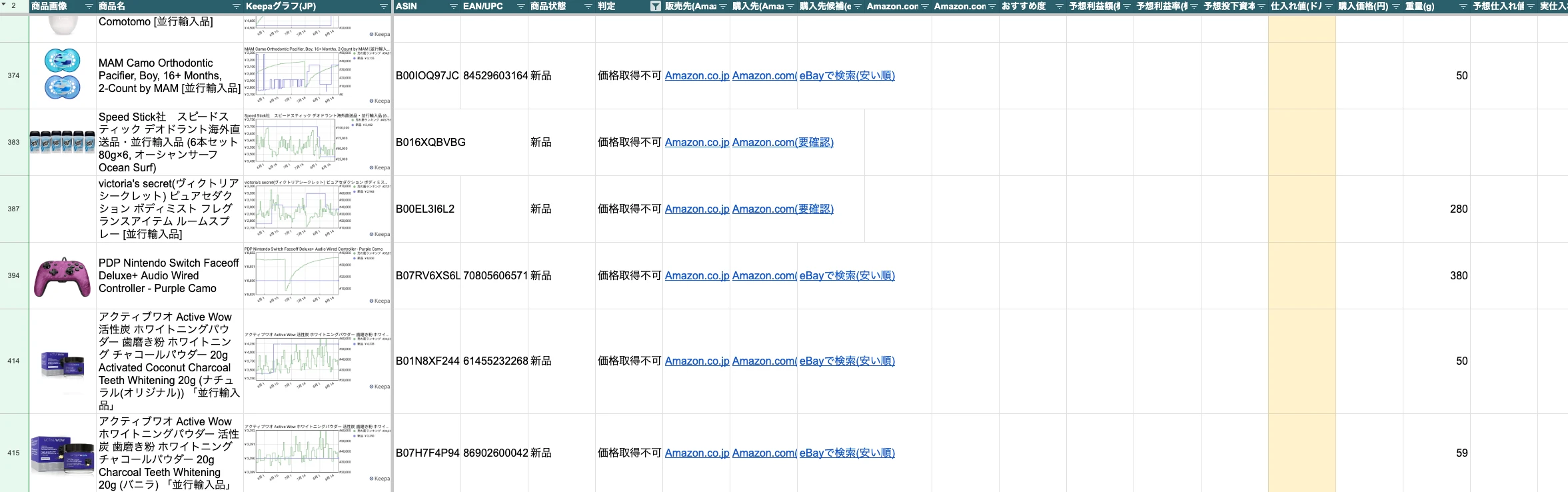Open filter menu for 仕入れ値(ドル) column

click(1329, 7)
